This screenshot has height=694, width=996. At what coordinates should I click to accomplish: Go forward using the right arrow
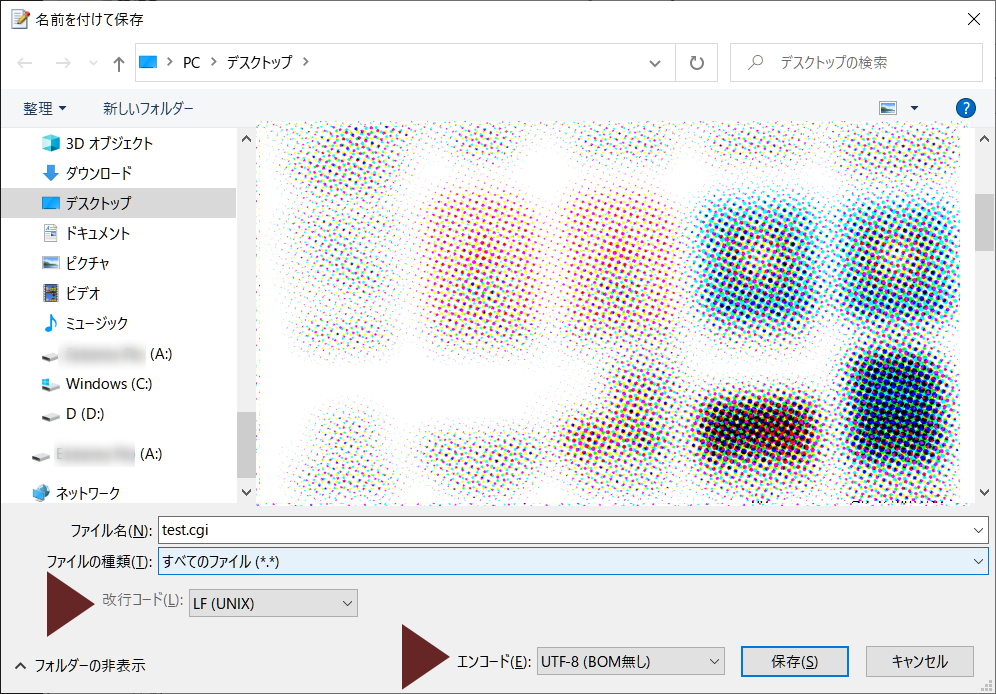click(63, 63)
